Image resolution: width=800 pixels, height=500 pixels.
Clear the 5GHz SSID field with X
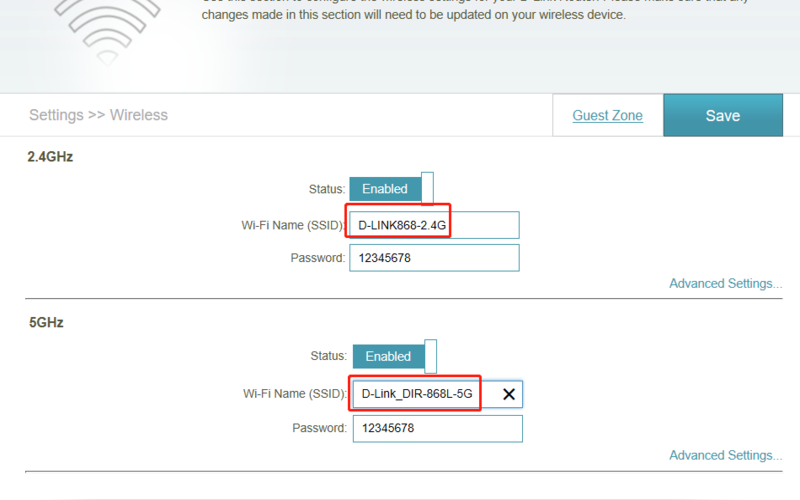509,394
